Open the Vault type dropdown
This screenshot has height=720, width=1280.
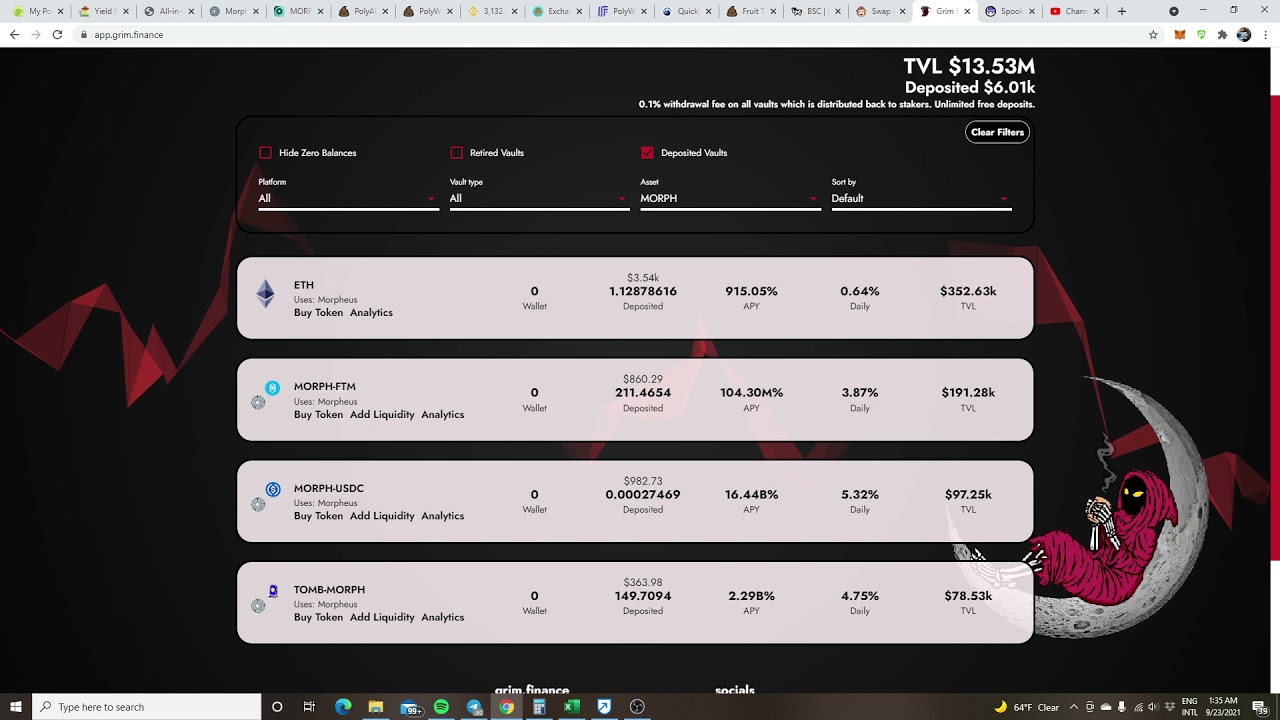coord(539,198)
